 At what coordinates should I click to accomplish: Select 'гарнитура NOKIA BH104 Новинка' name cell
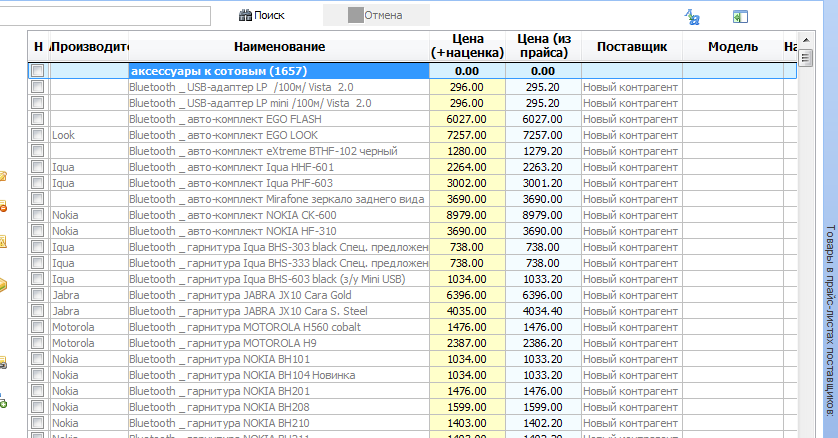pos(279,376)
